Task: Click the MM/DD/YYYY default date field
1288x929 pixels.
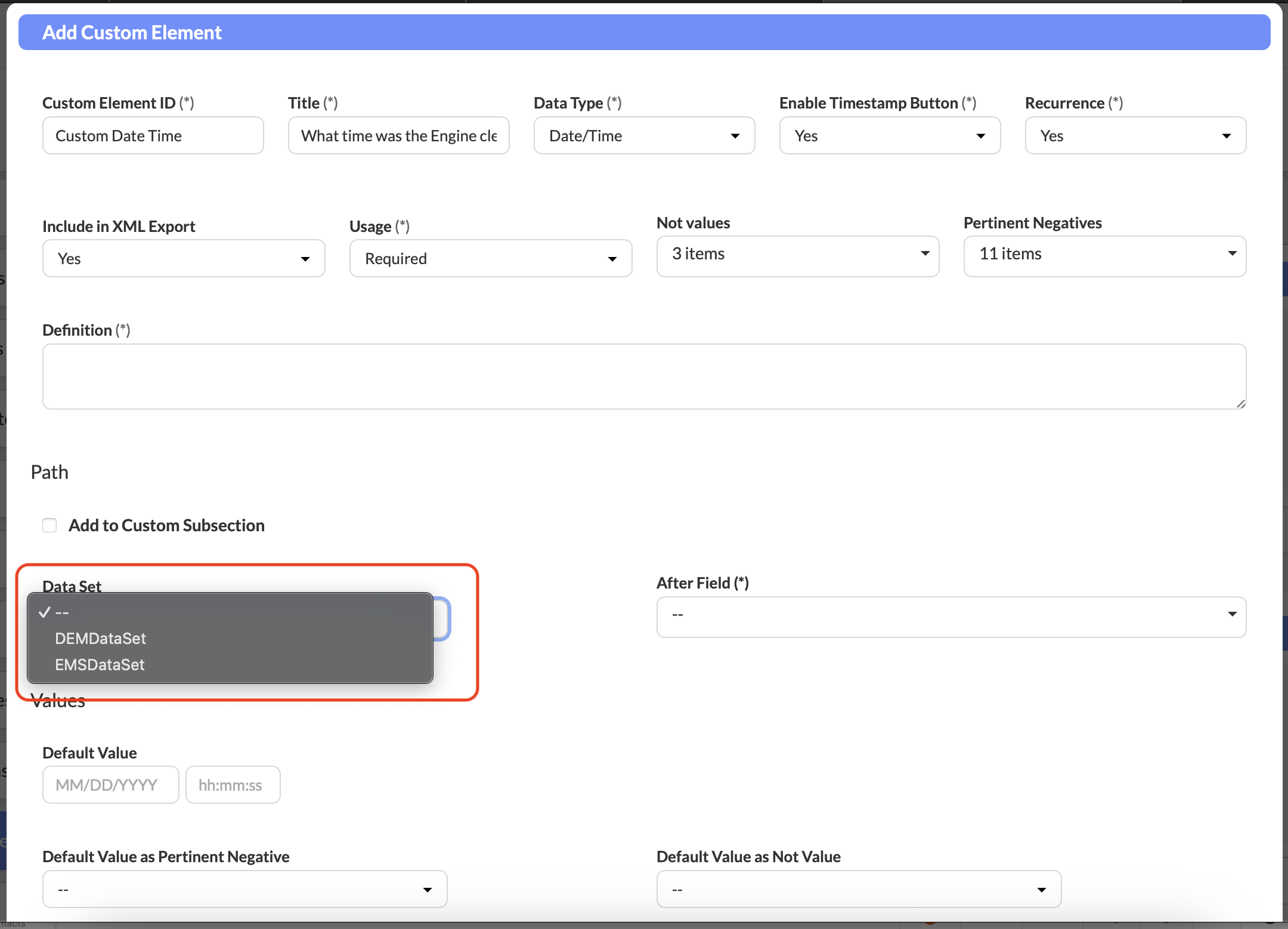Action: pyautogui.click(x=110, y=785)
